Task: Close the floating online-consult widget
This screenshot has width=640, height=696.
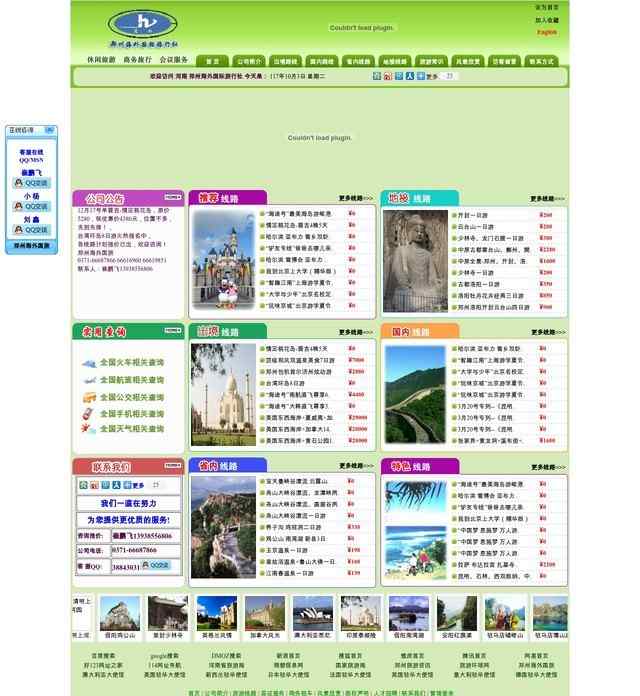Action: coord(50,130)
